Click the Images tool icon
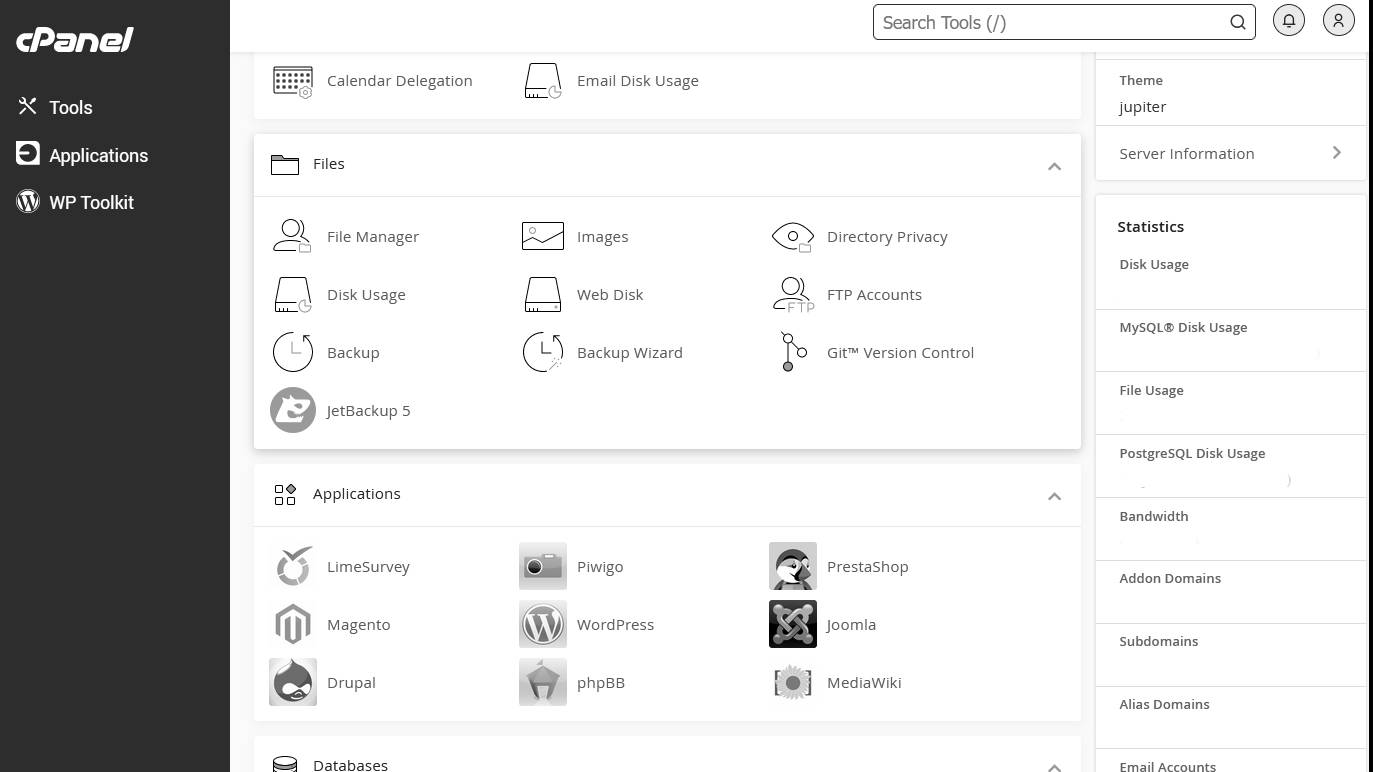 click(x=543, y=236)
